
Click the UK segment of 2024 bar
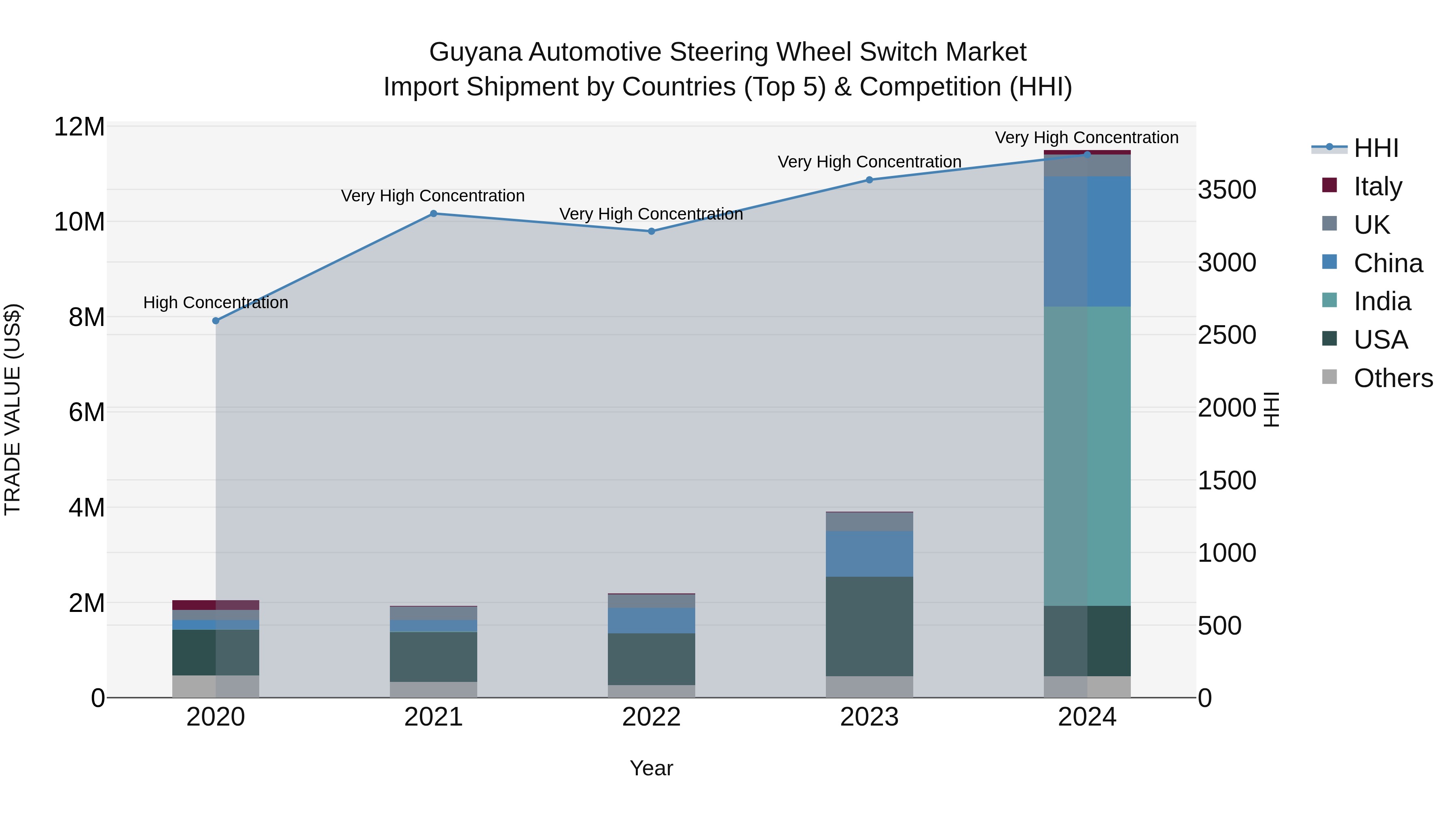point(1087,165)
